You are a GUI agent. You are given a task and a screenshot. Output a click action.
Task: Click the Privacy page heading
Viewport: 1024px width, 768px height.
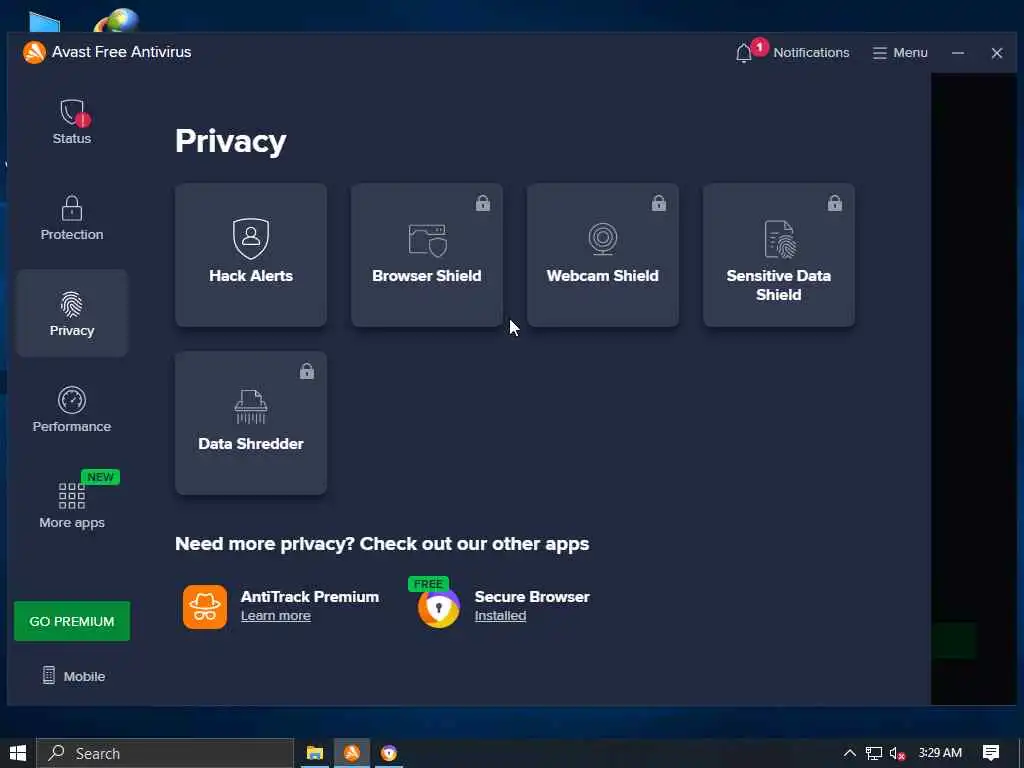click(x=231, y=142)
